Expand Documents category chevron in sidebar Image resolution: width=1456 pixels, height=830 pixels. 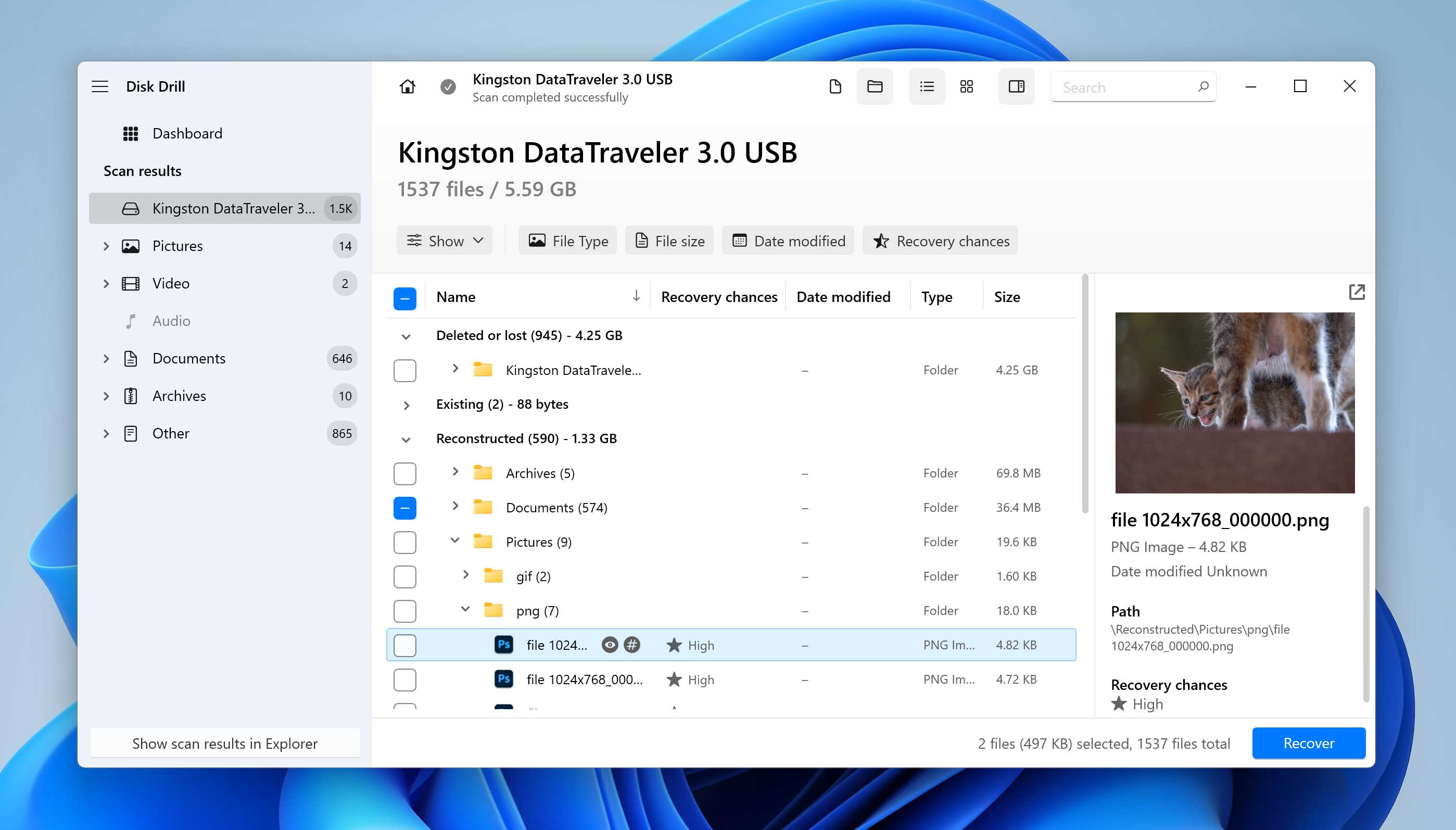pos(106,359)
